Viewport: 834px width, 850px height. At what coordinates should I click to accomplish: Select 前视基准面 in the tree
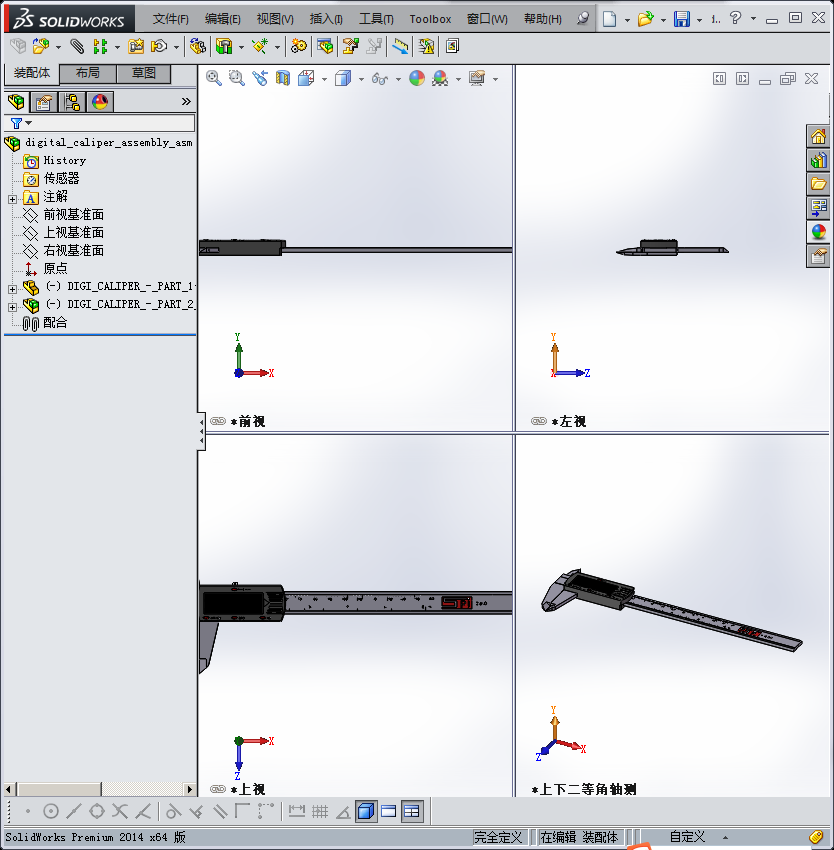[63, 215]
